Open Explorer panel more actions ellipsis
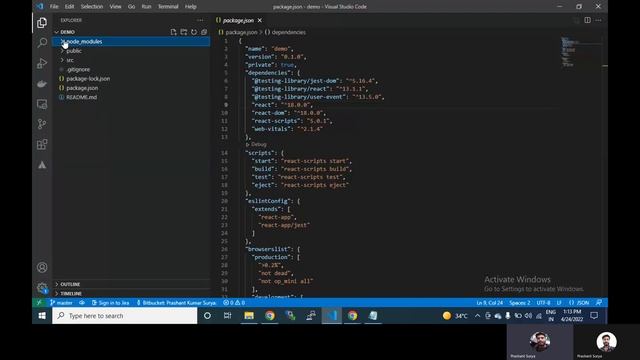Viewport: 640px width, 360px height. [x=200, y=20]
